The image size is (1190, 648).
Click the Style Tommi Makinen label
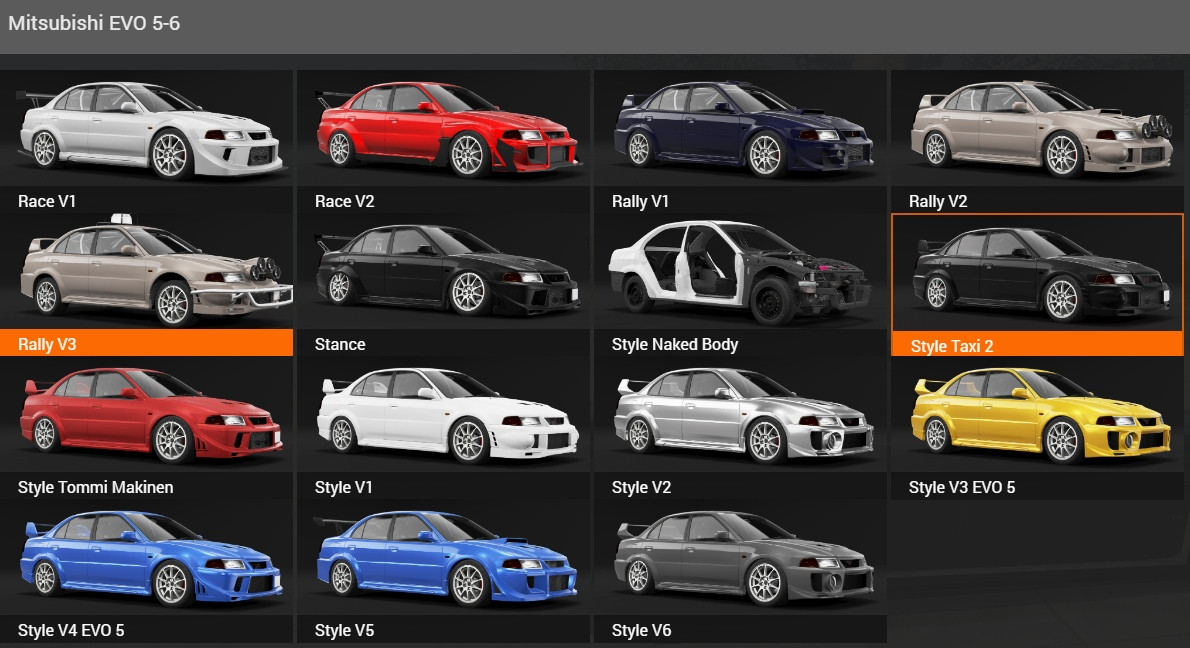(x=96, y=487)
